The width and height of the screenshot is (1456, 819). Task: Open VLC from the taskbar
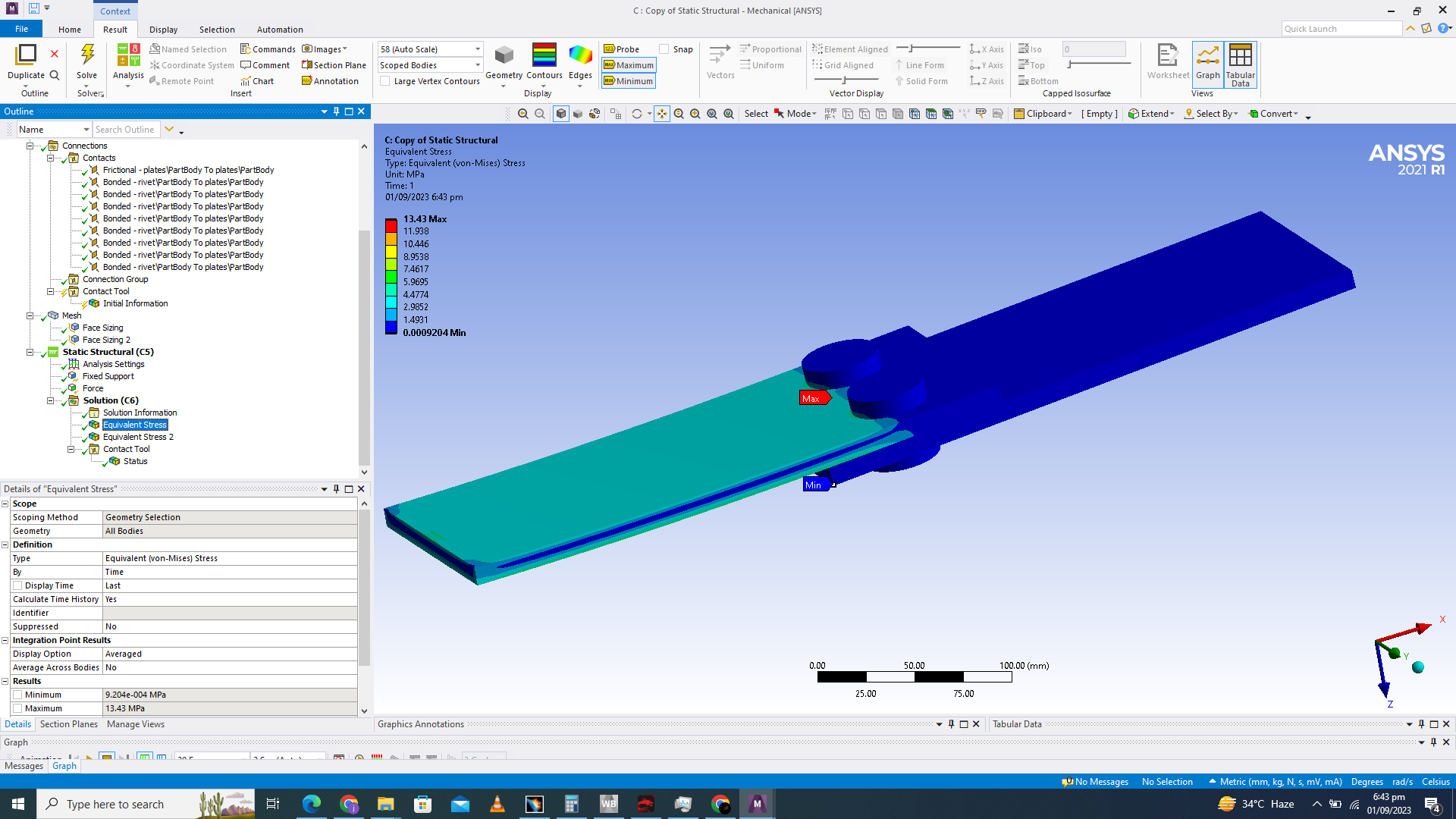tap(497, 804)
